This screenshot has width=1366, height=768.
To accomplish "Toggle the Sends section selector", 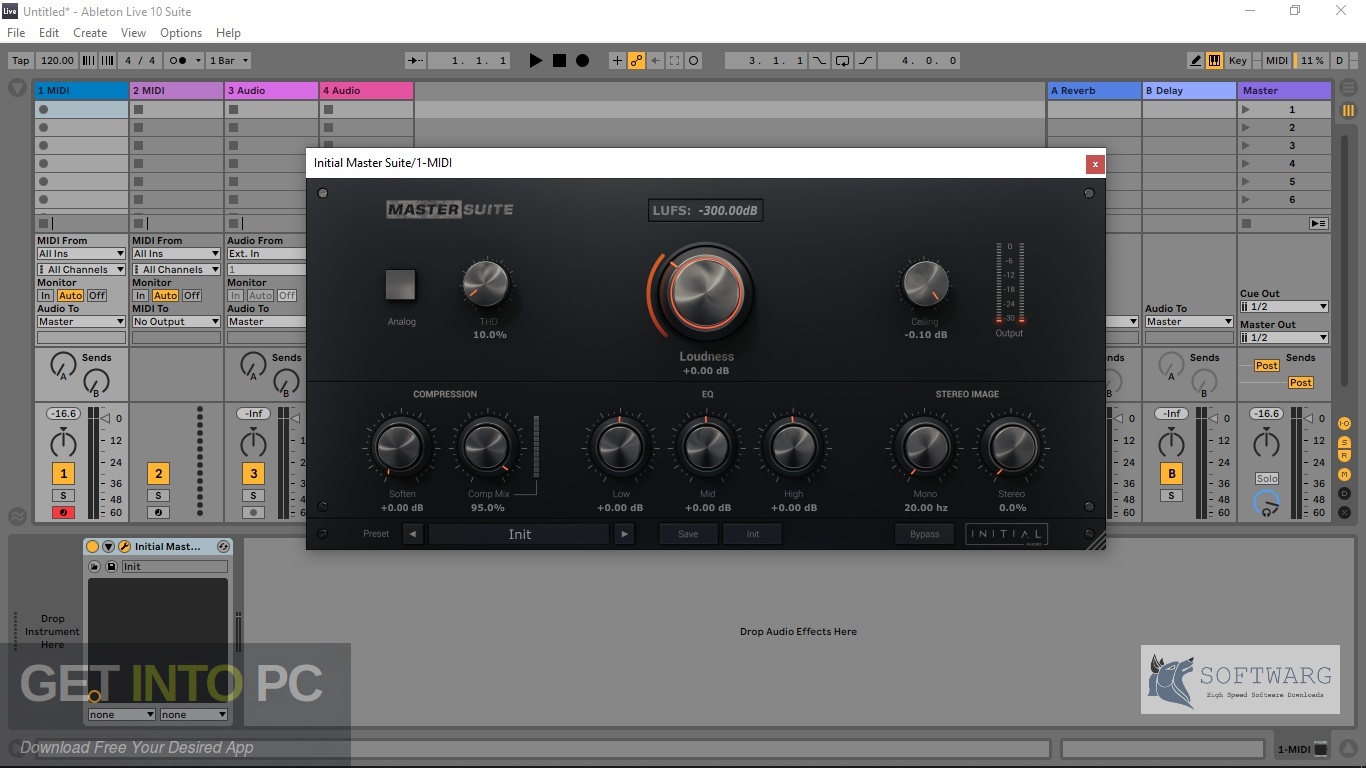I will (x=1344, y=441).
